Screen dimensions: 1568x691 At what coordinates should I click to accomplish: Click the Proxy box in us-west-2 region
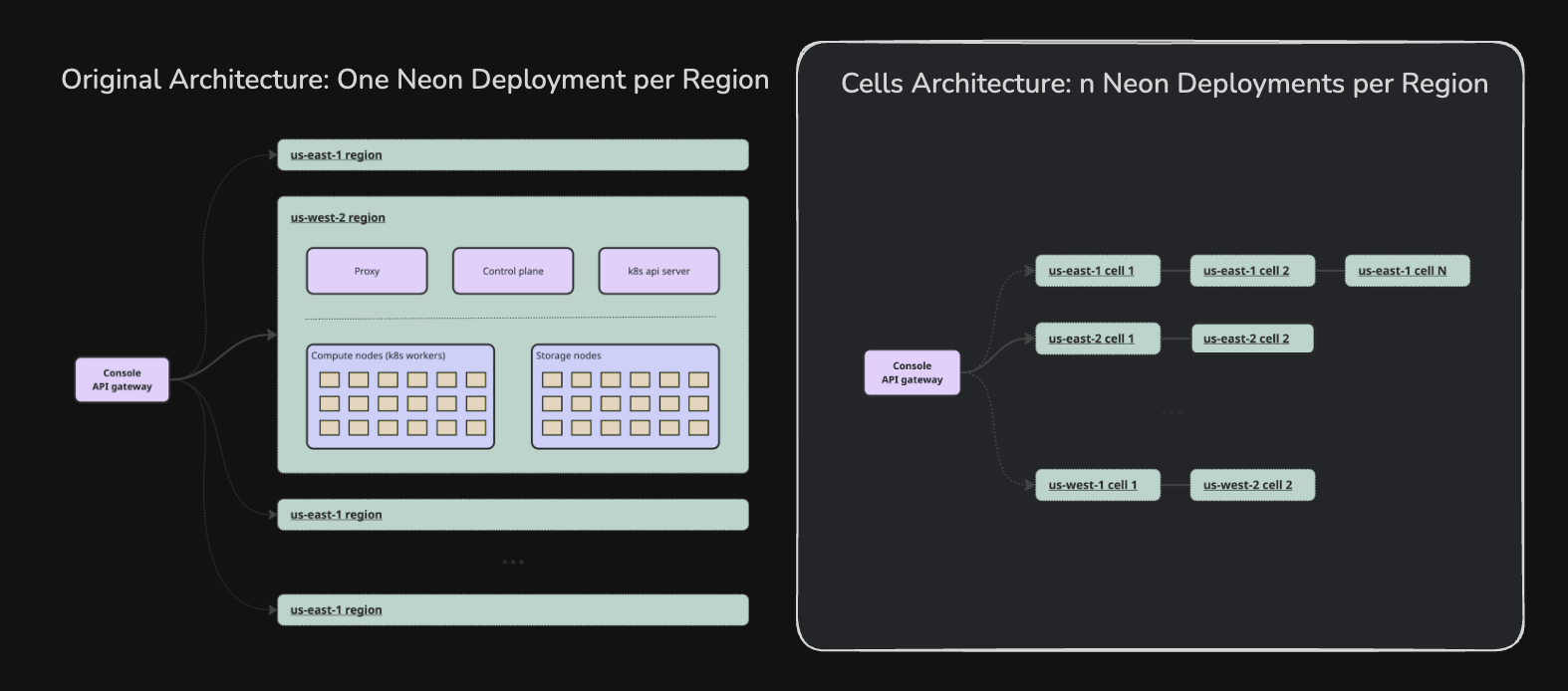tap(367, 271)
